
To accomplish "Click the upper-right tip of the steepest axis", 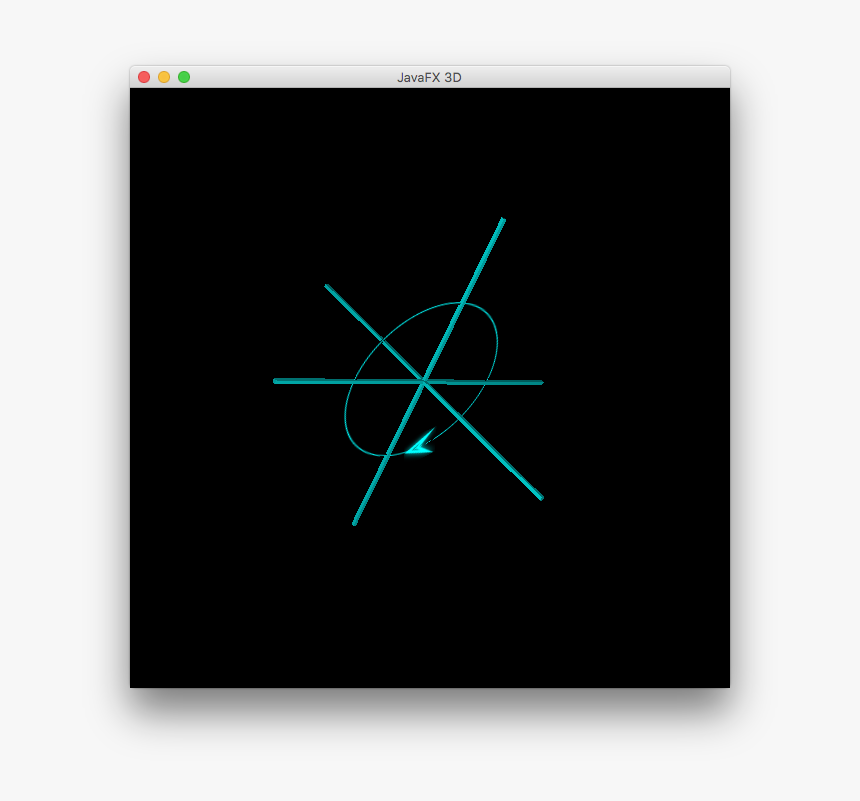I will pos(502,220).
